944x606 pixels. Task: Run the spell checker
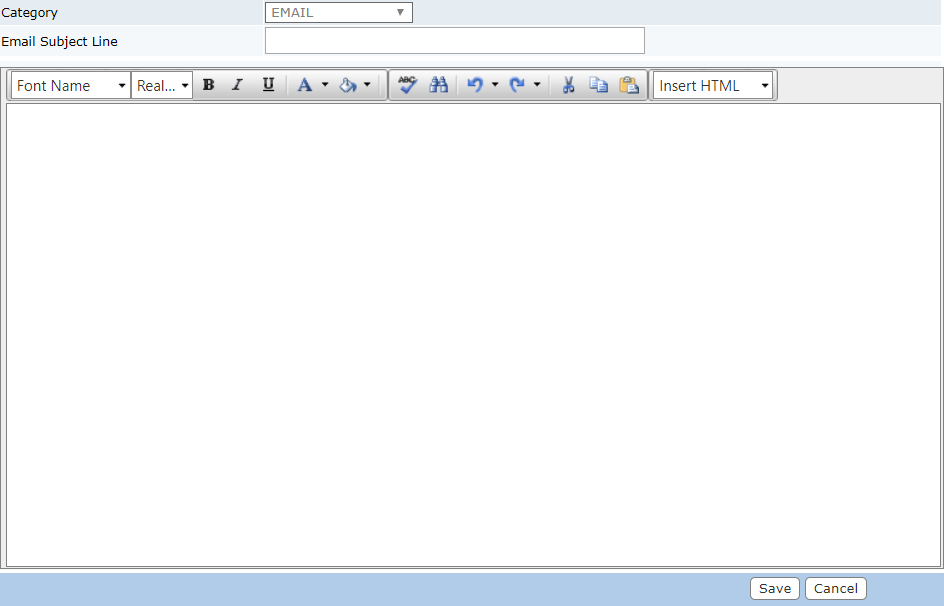pos(408,85)
